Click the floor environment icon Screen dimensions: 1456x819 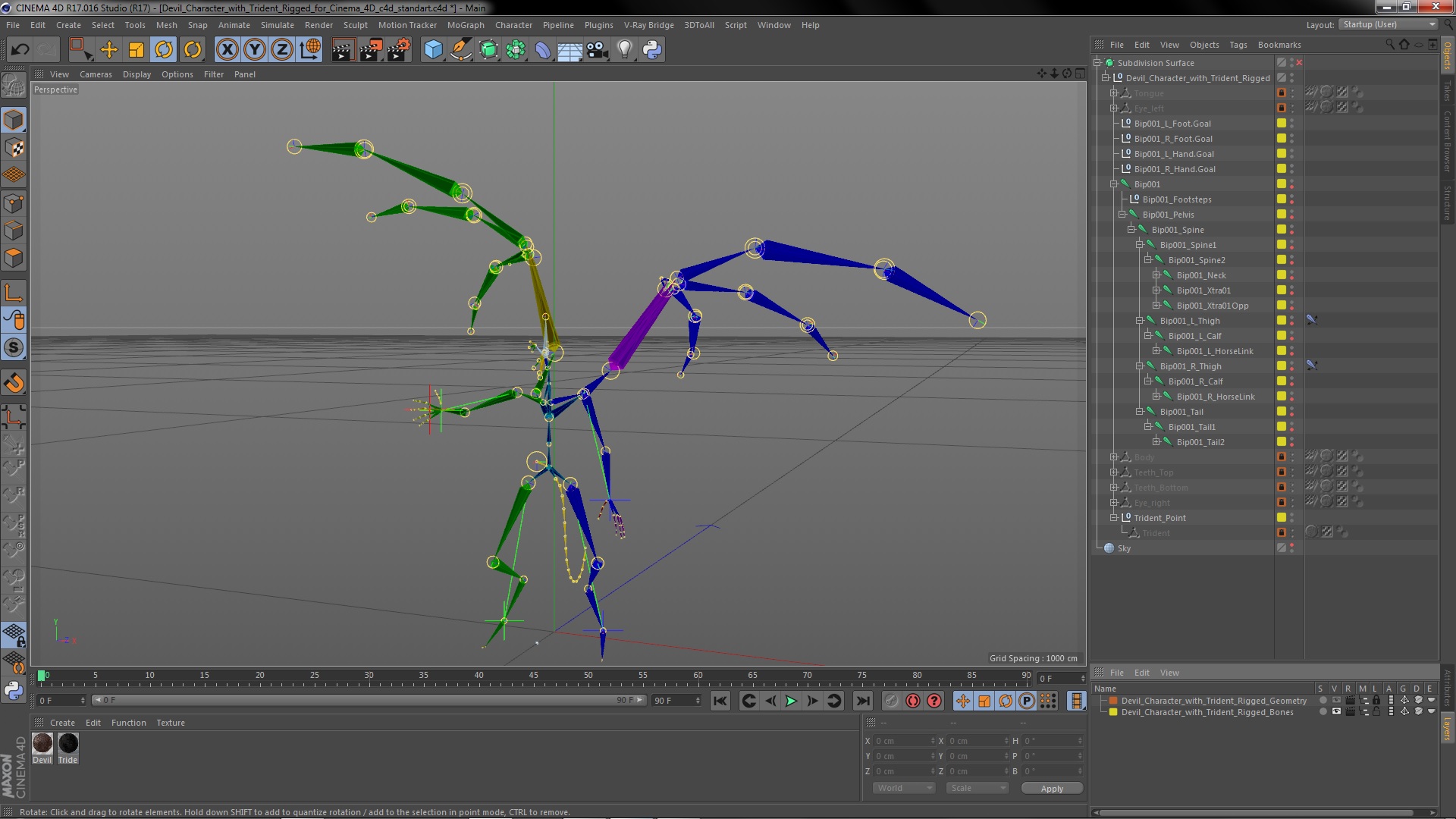point(570,50)
